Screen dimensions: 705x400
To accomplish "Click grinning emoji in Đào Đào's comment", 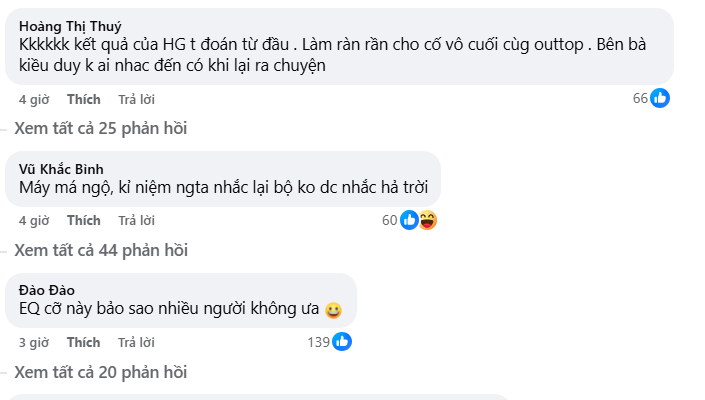I will point(334,311).
